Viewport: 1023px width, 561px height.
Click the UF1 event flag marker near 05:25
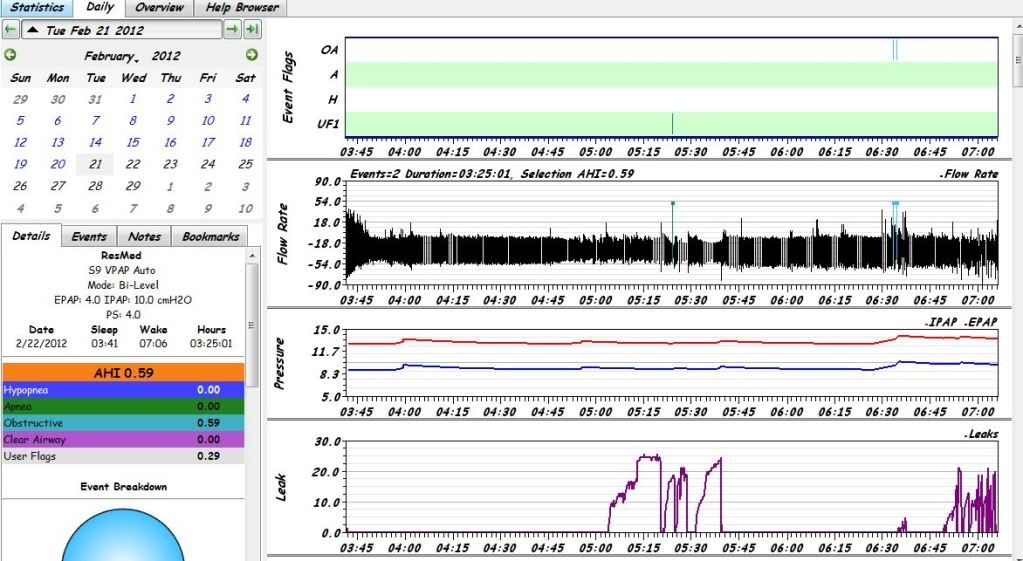(673, 123)
